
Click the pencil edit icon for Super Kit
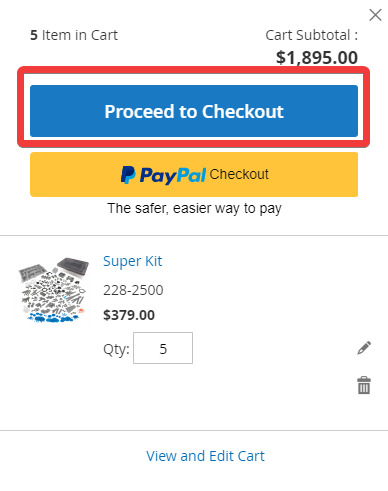[x=364, y=348]
